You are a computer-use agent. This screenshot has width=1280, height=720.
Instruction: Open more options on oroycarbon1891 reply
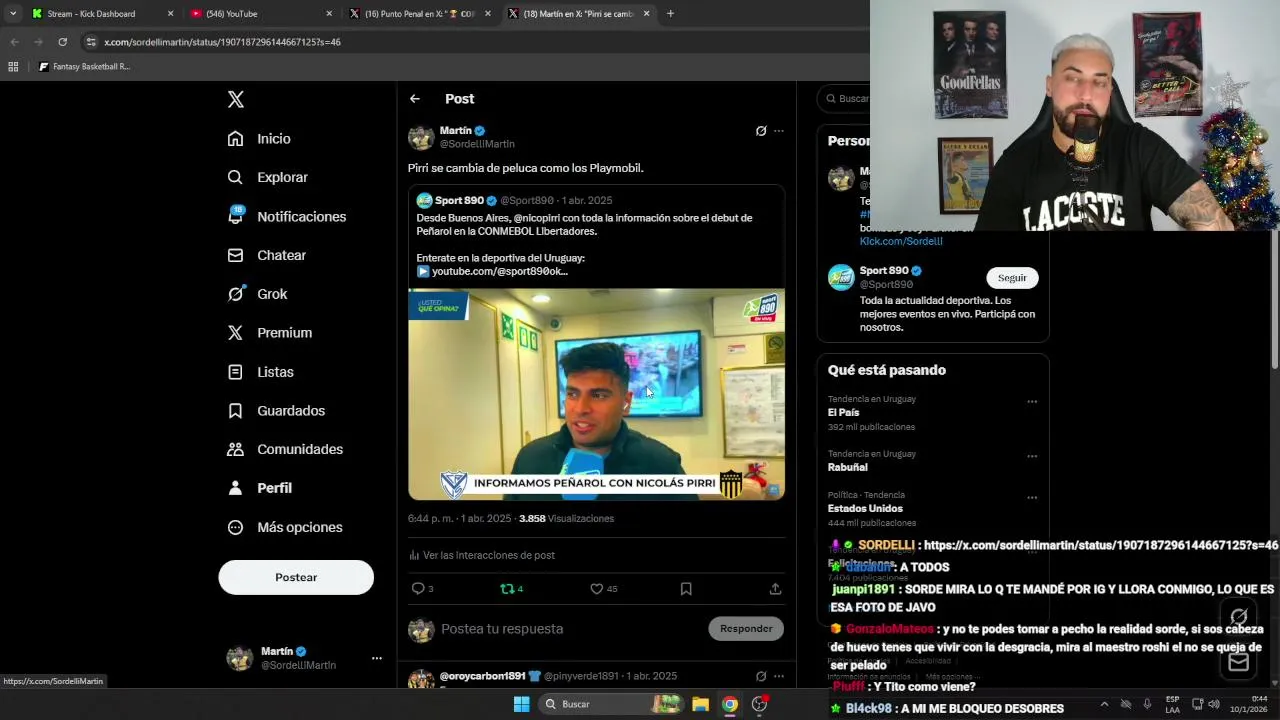[779, 676]
